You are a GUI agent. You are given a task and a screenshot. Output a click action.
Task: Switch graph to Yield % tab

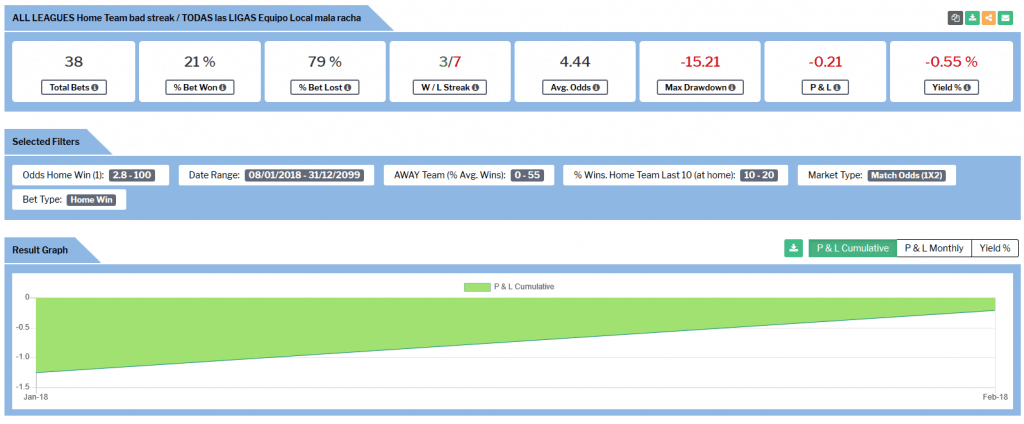point(995,248)
